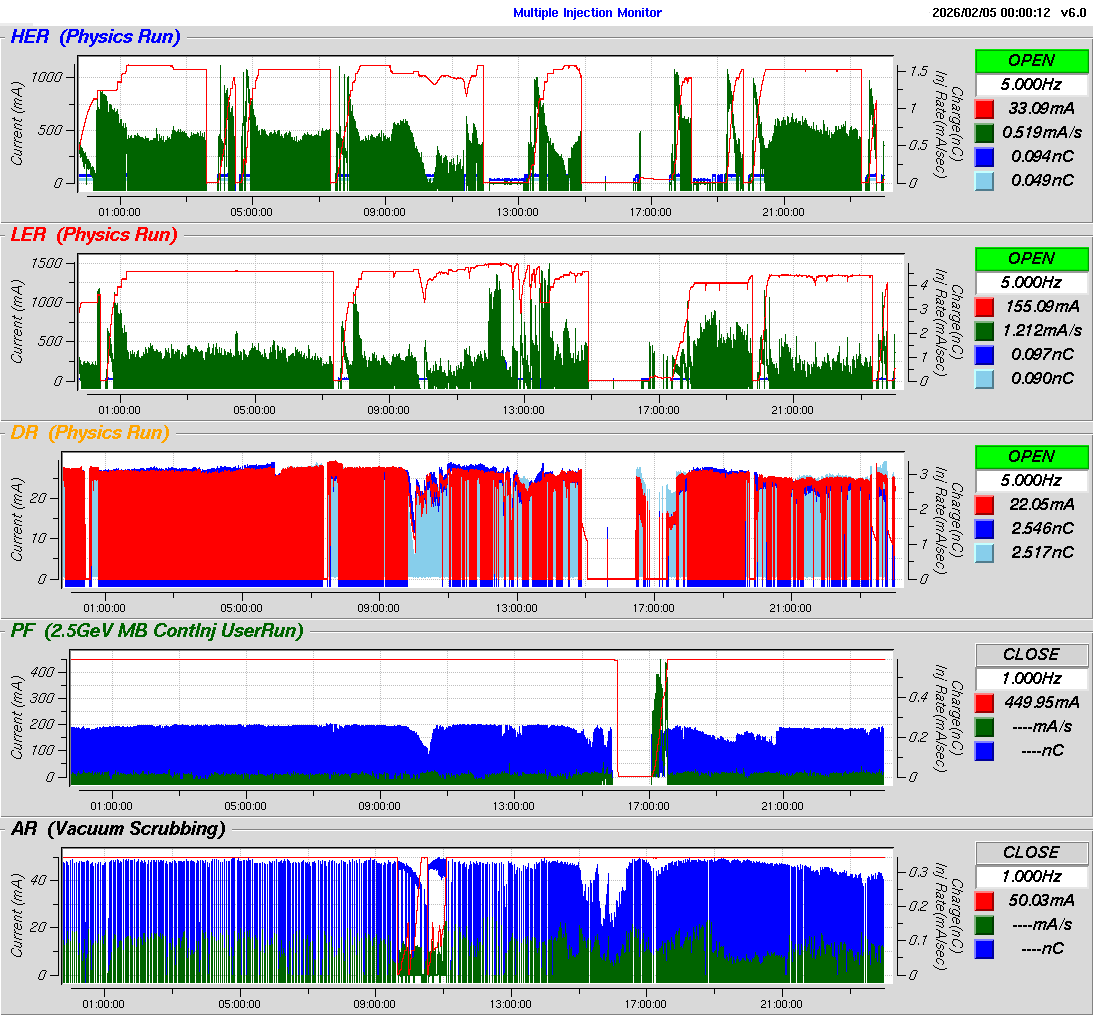This screenshot has width=1093, height=1015.
Task: Click the blue swatch beside 0.097nC in LER
Action: tap(984, 354)
